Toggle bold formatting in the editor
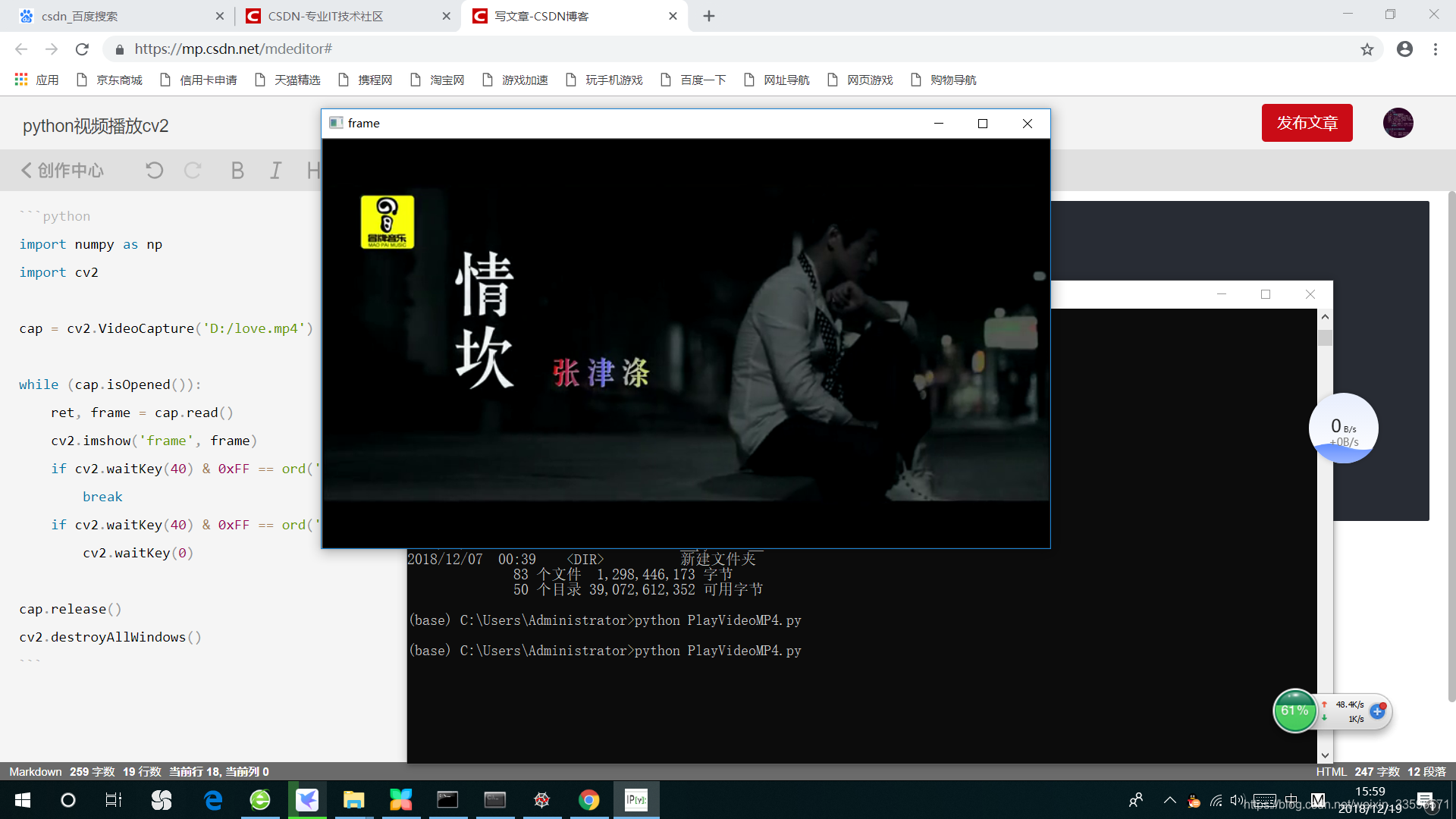 (x=237, y=171)
